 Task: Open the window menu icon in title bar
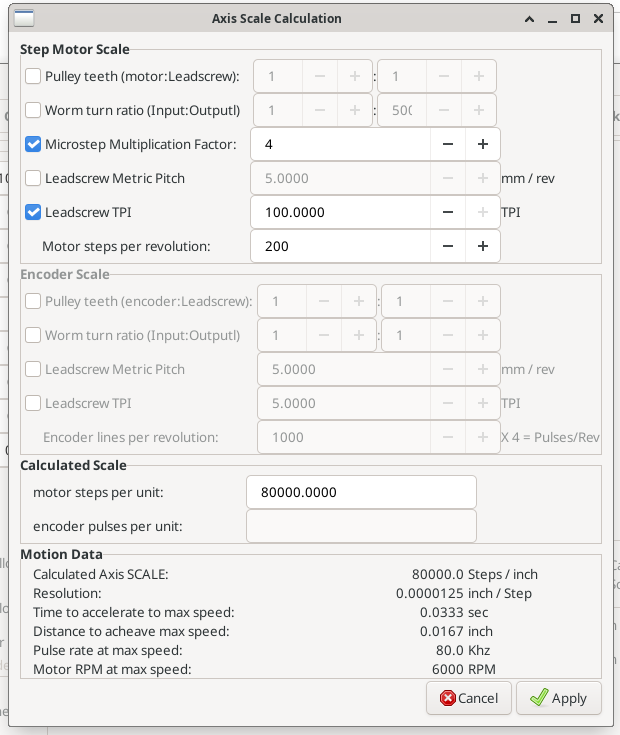23,18
